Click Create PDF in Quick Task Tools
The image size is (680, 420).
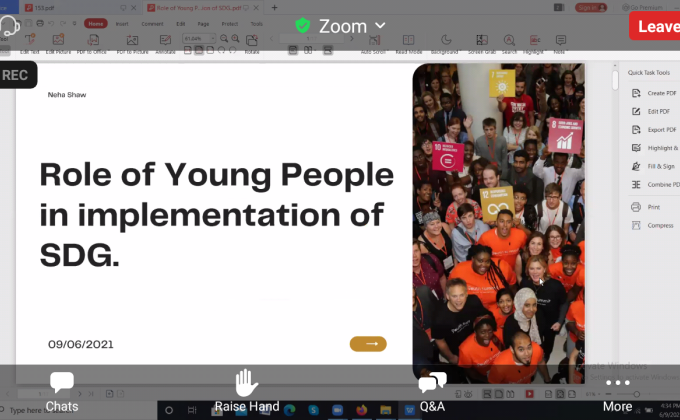660,93
